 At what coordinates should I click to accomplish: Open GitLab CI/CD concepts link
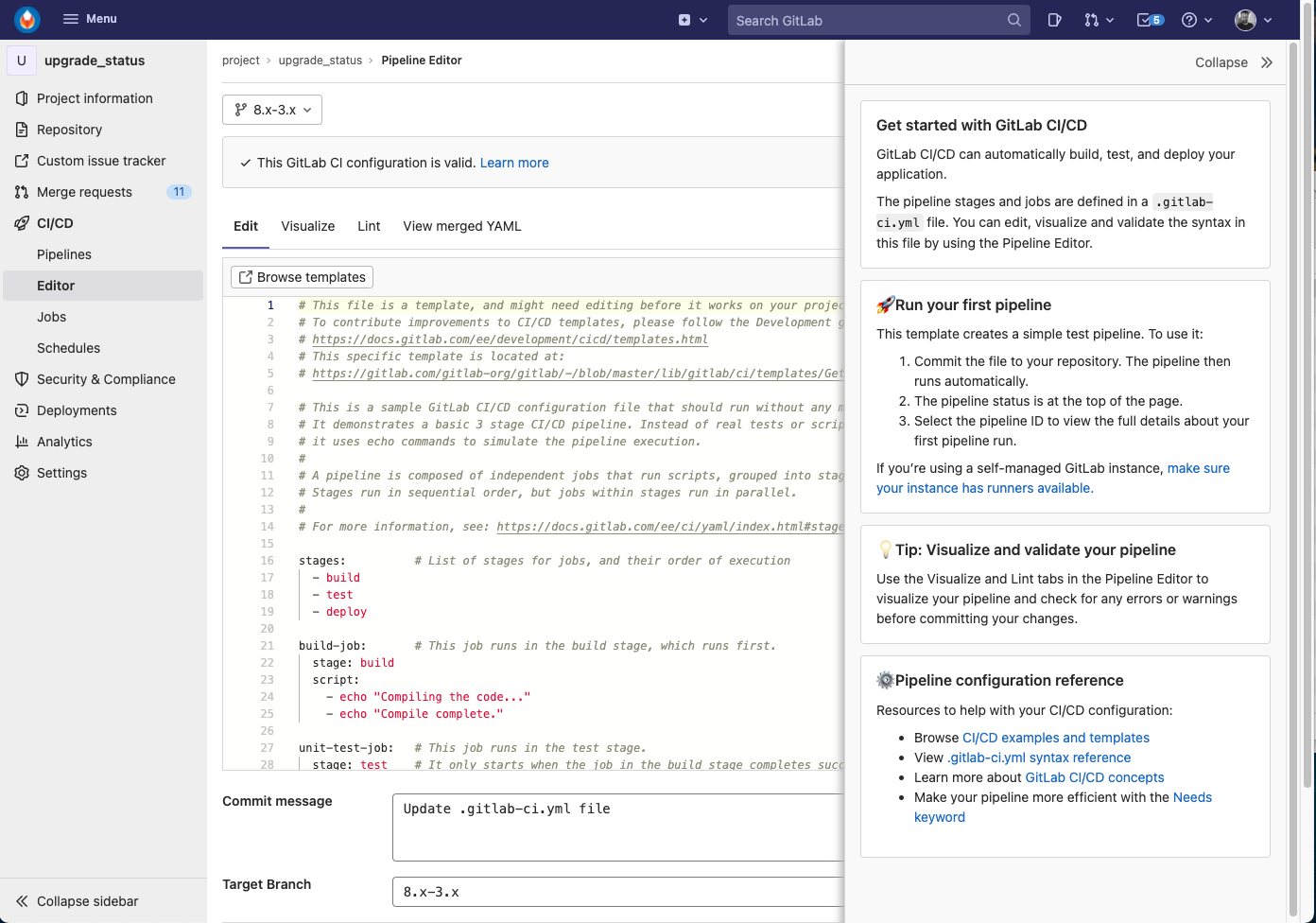1095,777
